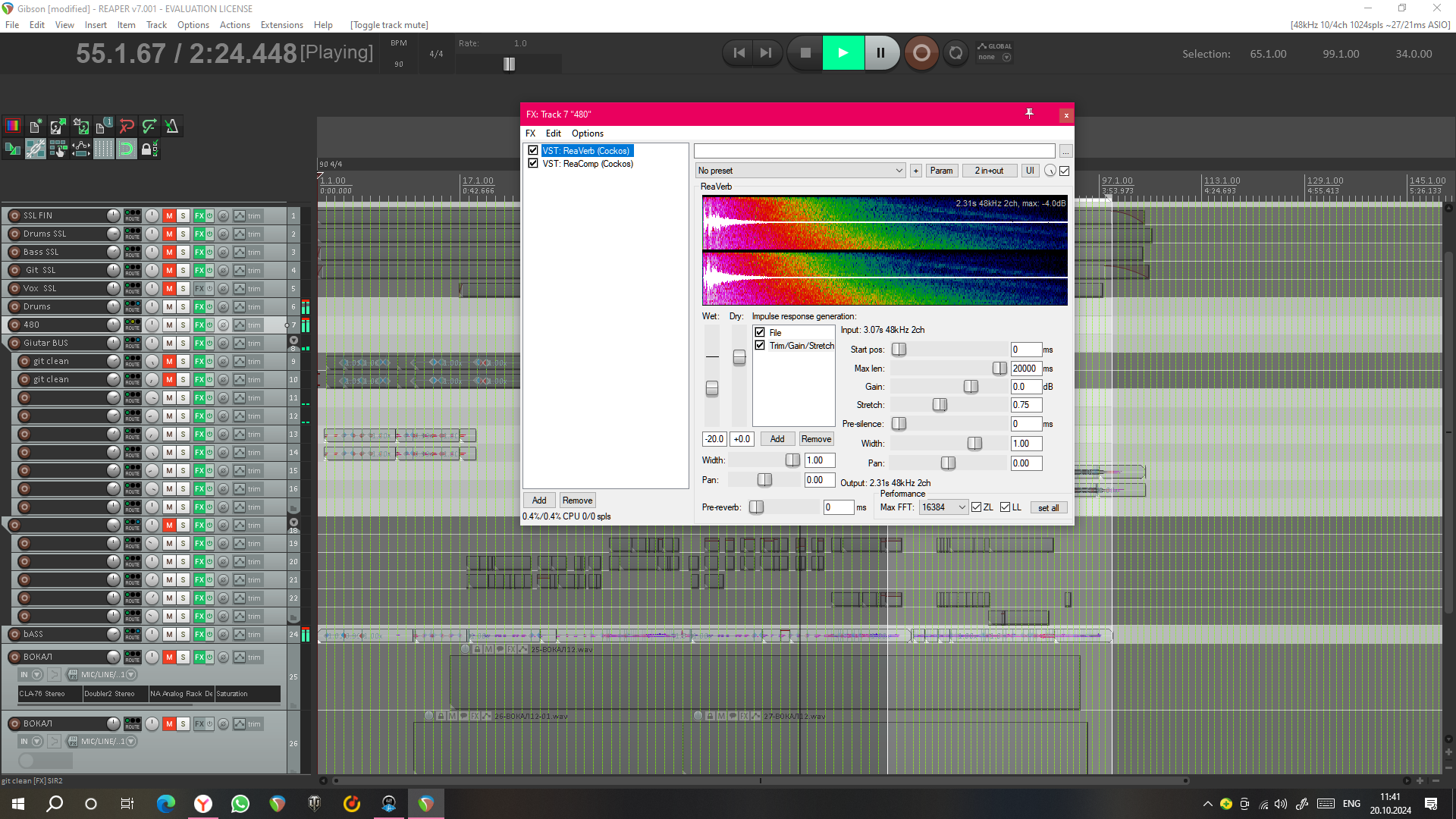Open the Extensions menu

(x=281, y=25)
